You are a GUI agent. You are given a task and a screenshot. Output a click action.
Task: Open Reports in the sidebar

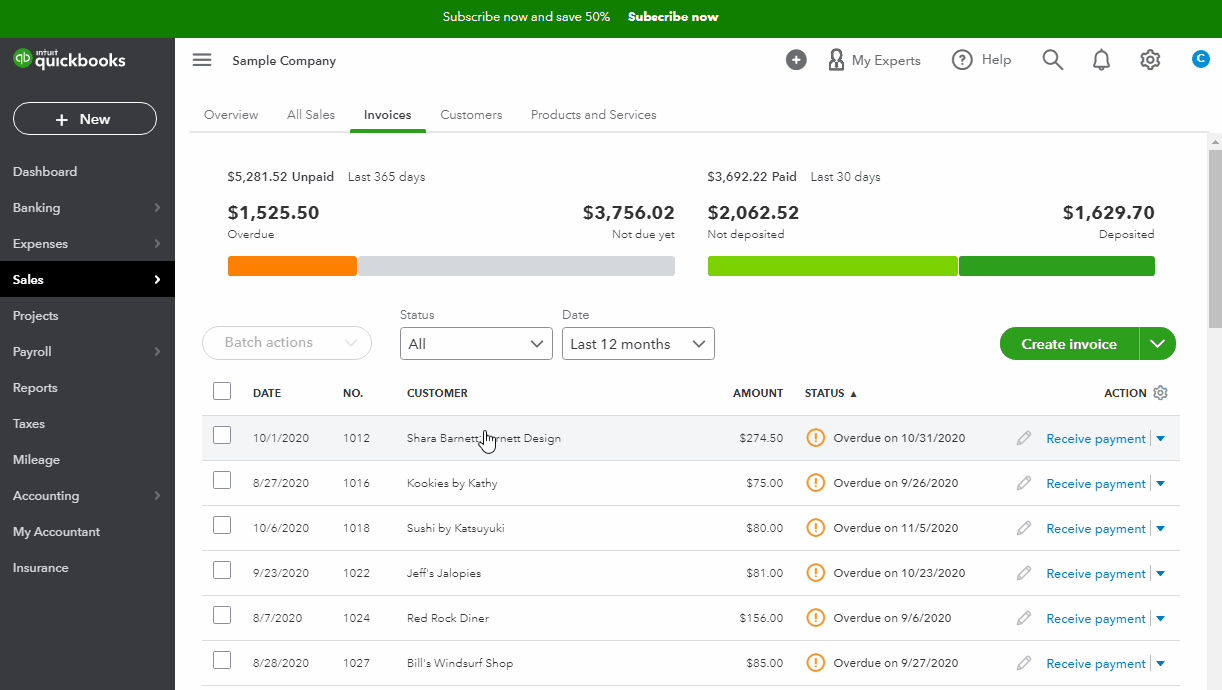point(35,388)
